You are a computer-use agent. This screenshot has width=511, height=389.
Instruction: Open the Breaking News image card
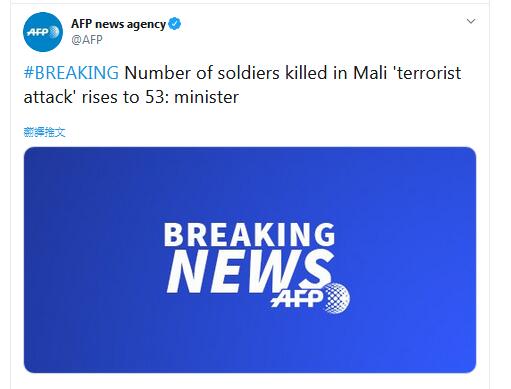pos(250,260)
